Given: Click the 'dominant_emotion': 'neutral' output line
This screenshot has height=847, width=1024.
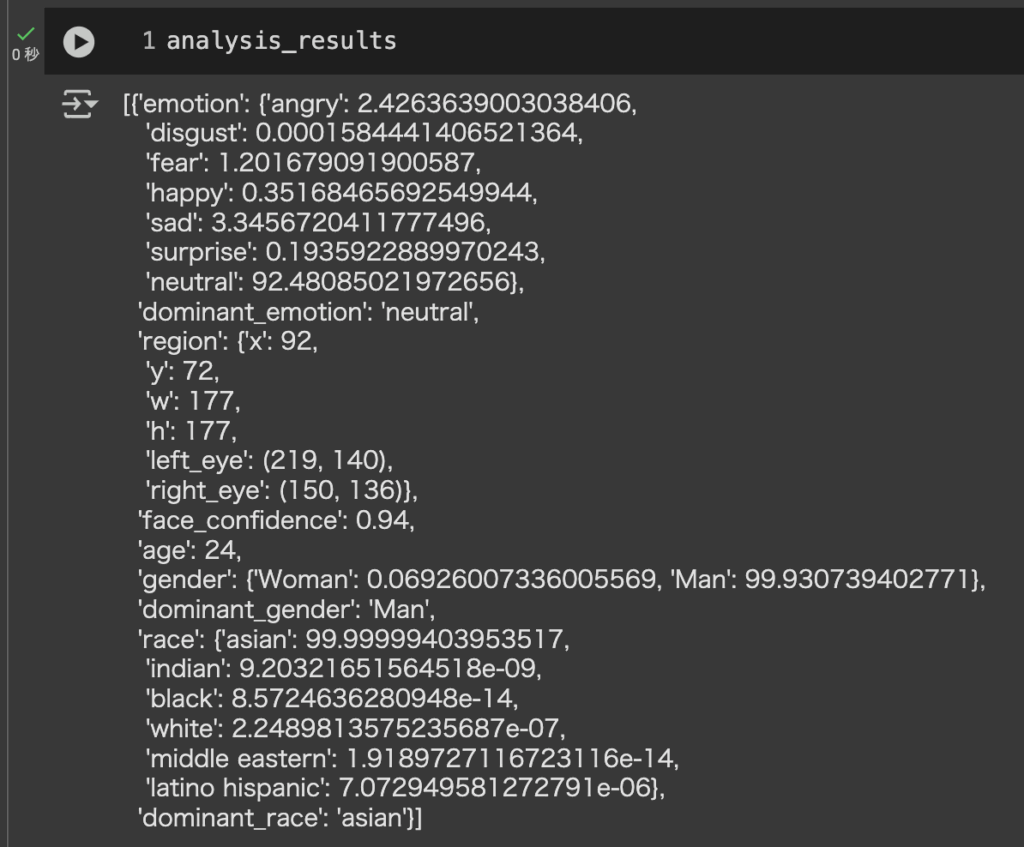Looking at the screenshot, I should (309, 312).
